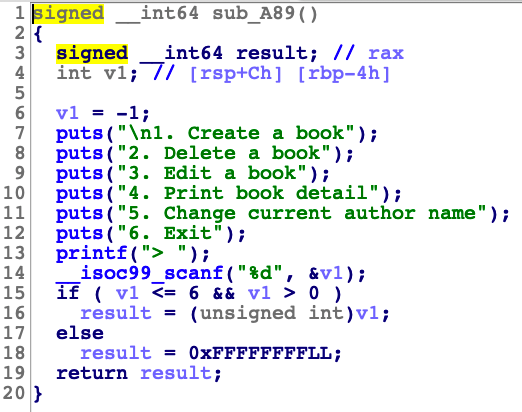The height and width of the screenshot is (412, 522).
Task: Click v1 in 'v1 <= 6' condition
Action: (127, 293)
